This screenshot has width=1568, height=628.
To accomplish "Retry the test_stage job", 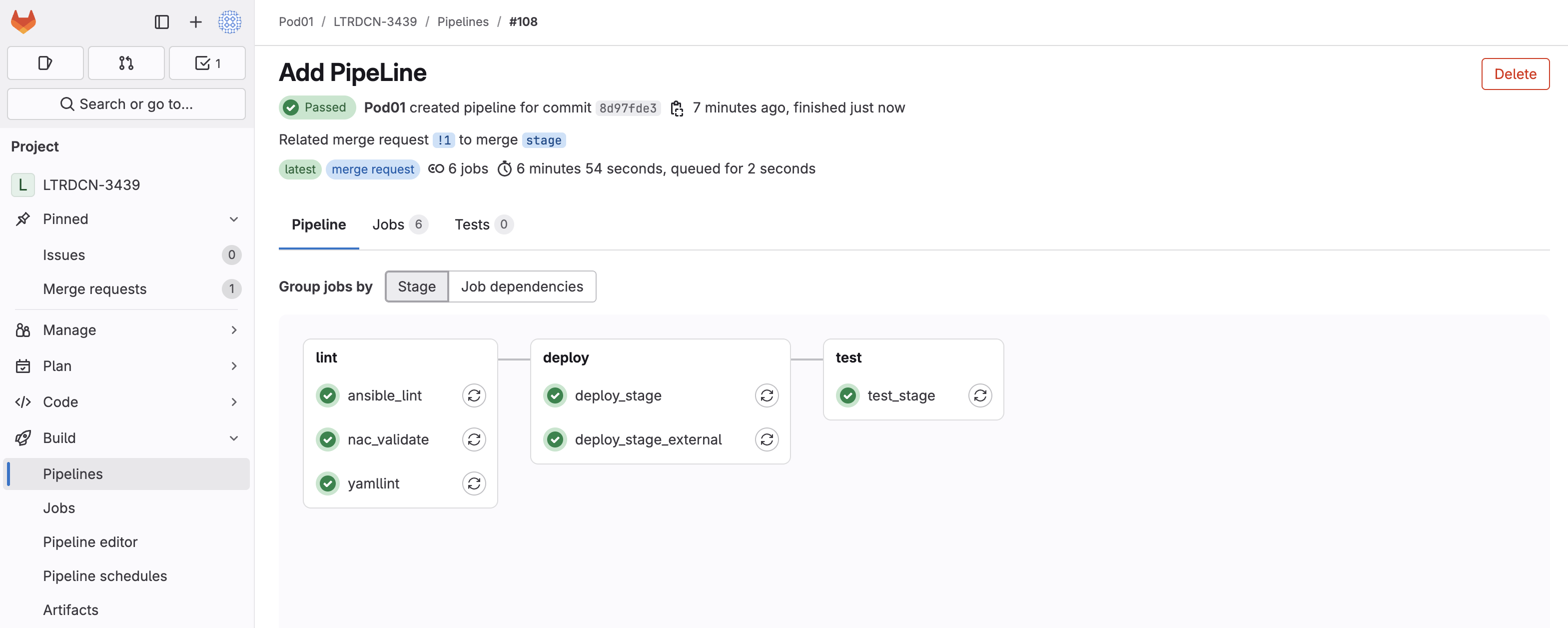I will point(980,395).
